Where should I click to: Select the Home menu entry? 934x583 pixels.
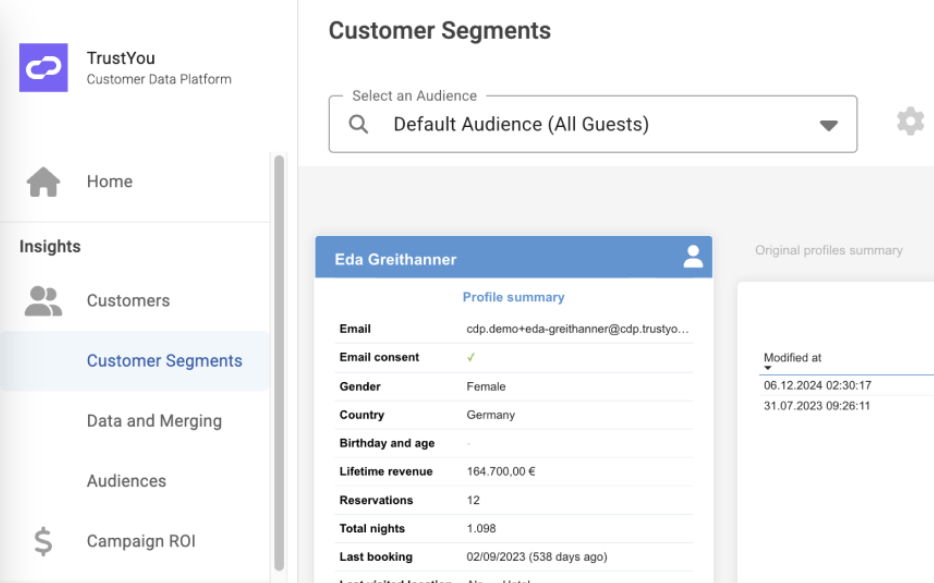tap(110, 182)
